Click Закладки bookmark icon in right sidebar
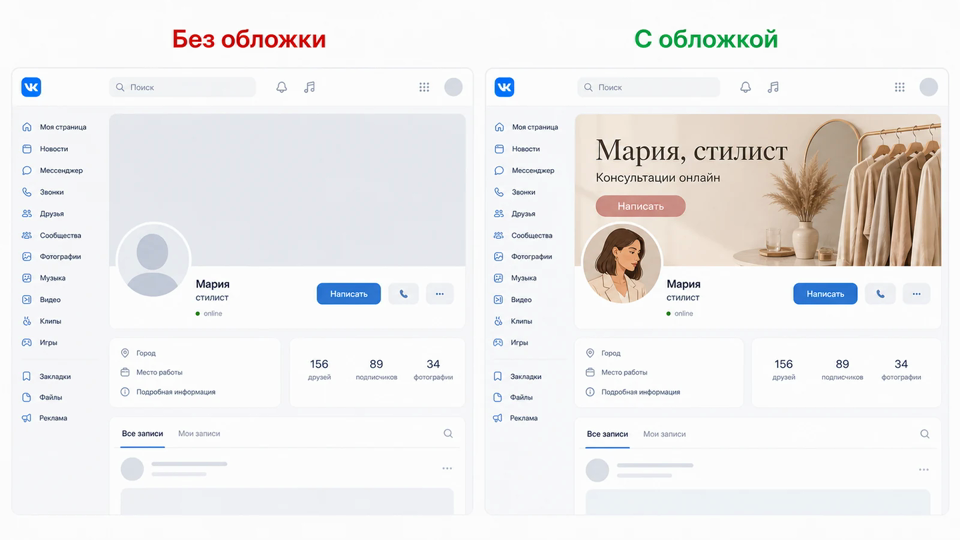Image resolution: width=960 pixels, height=540 pixels. (x=498, y=377)
